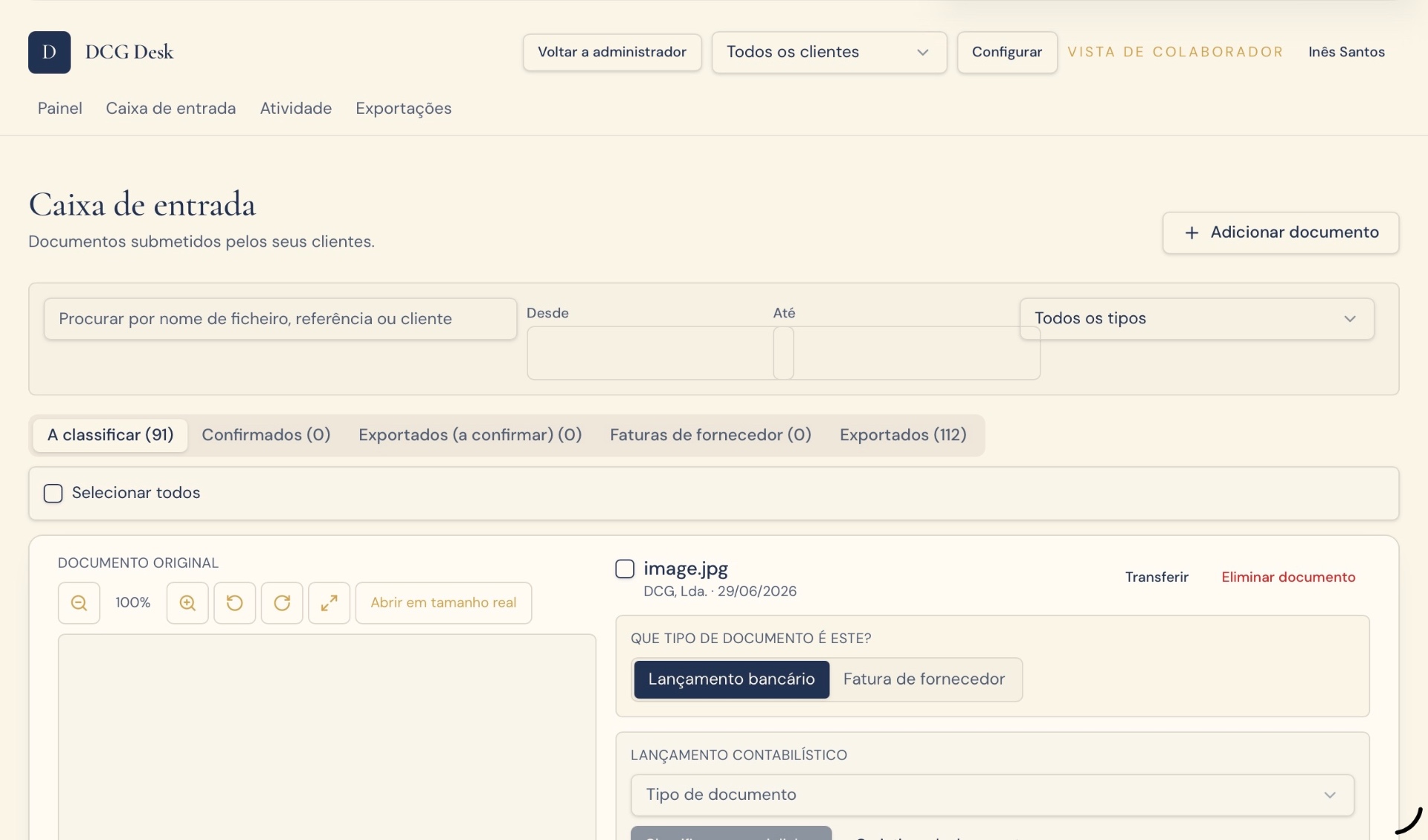
Task: Click the Inês Santos user name
Action: click(x=1346, y=52)
